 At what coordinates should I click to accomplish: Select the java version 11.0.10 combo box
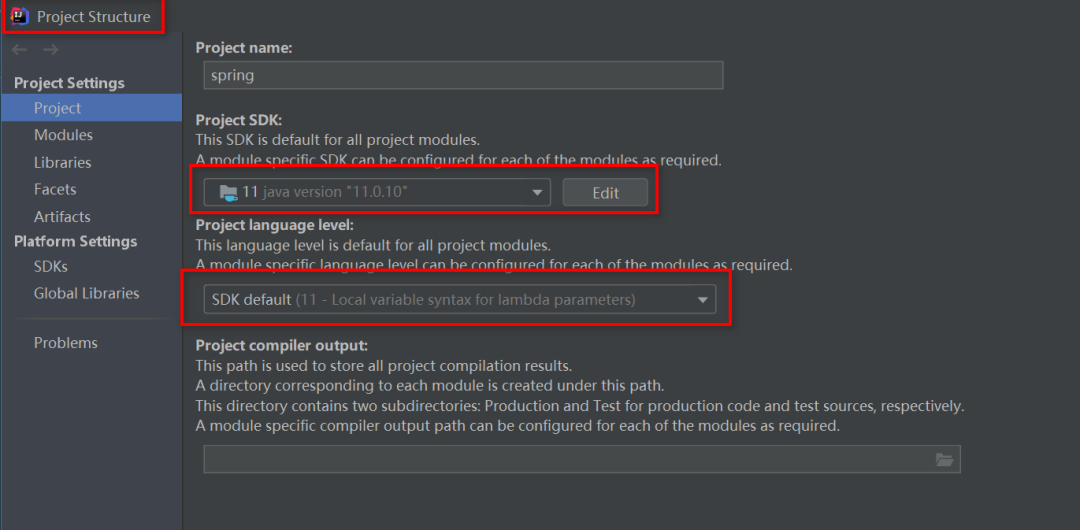point(376,192)
